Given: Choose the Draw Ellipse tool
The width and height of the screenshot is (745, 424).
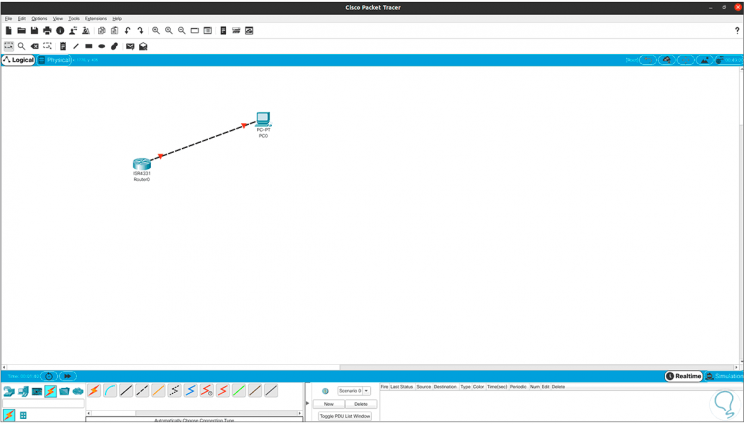Looking at the screenshot, I should 101,46.
